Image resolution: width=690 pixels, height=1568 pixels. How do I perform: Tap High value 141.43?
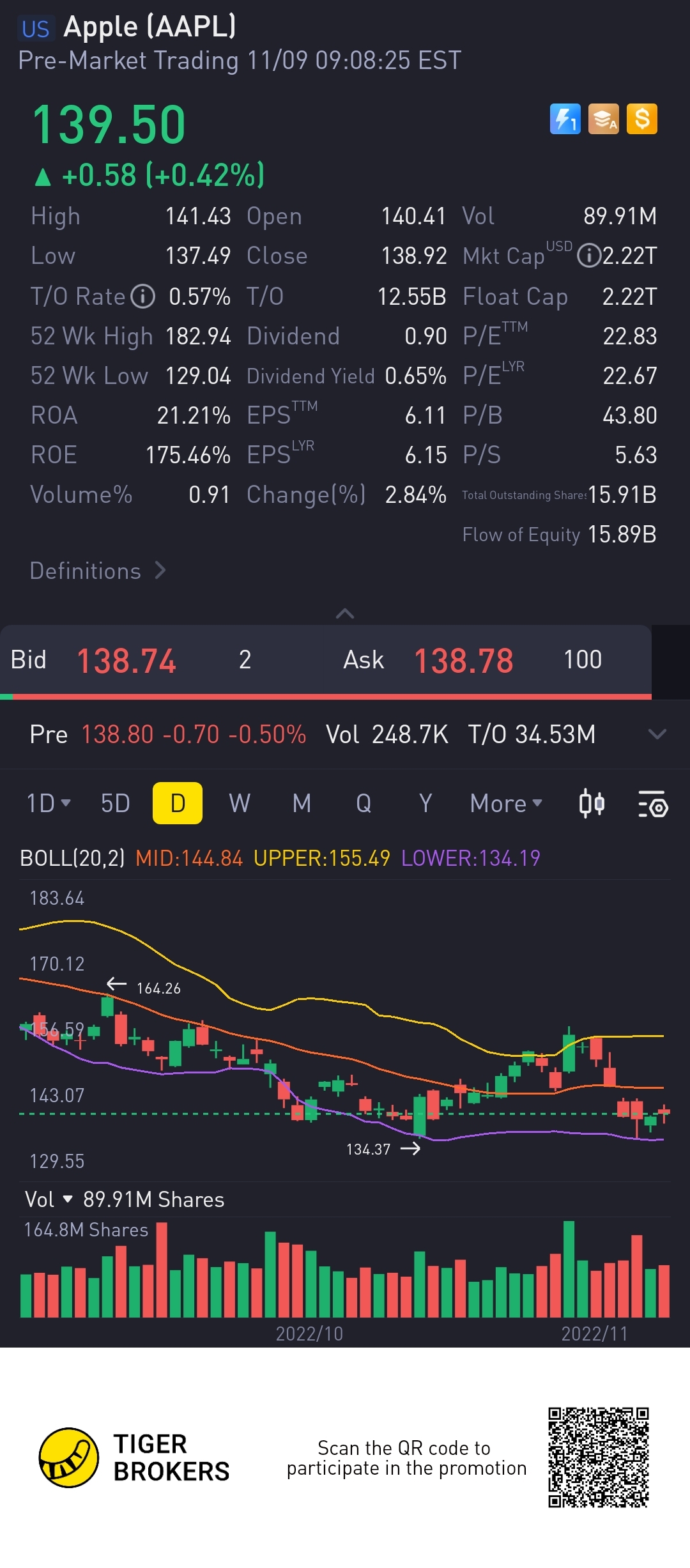198,217
